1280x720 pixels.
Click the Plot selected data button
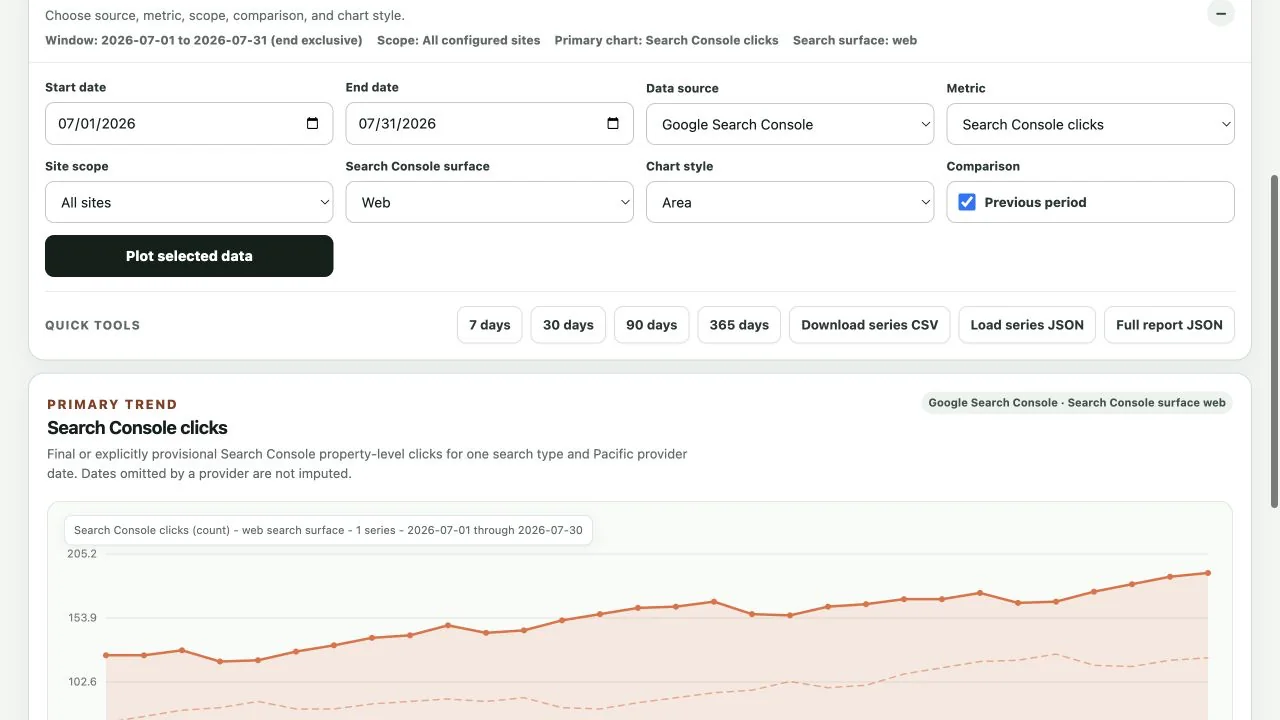[x=189, y=256]
